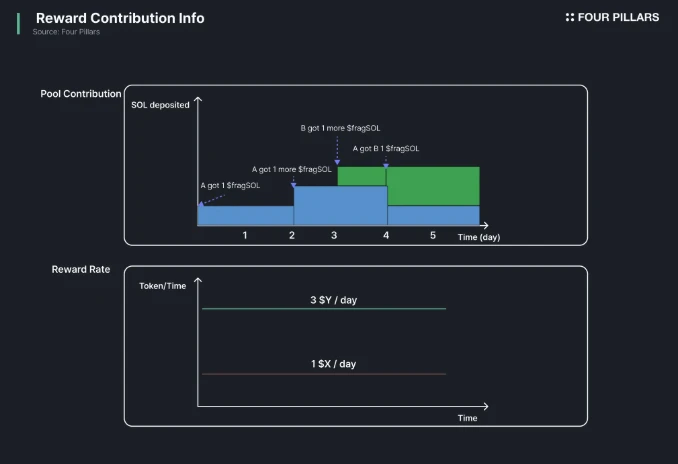Screen dimensions: 678x464
Task: Select the day 3 tick label
Action: (x=335, y=235)
